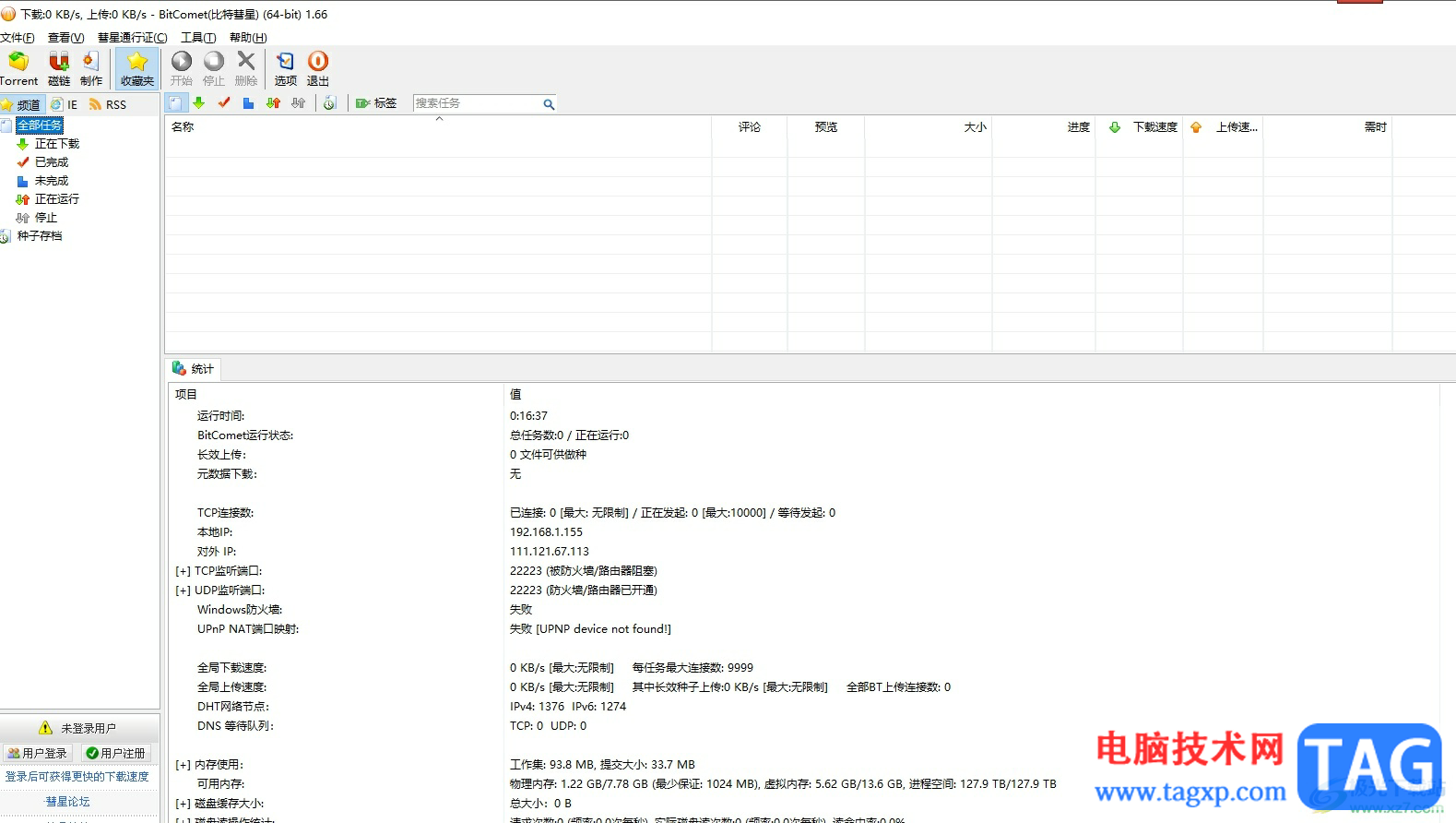Filter unfinished tasks with blue block icon
The image size is (1456, 823).
(x=248, y=103)
